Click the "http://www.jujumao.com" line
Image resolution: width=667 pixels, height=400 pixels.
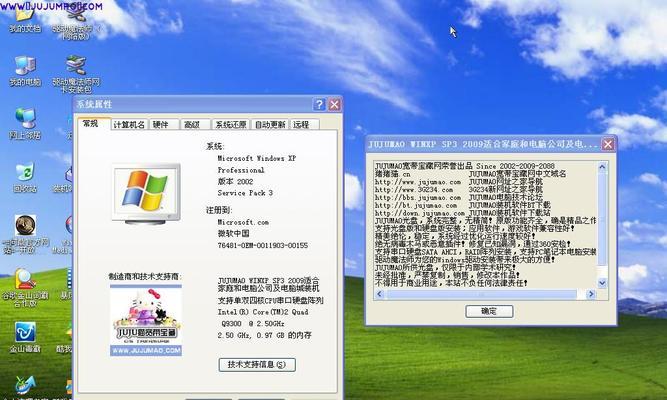click(418, 182)
